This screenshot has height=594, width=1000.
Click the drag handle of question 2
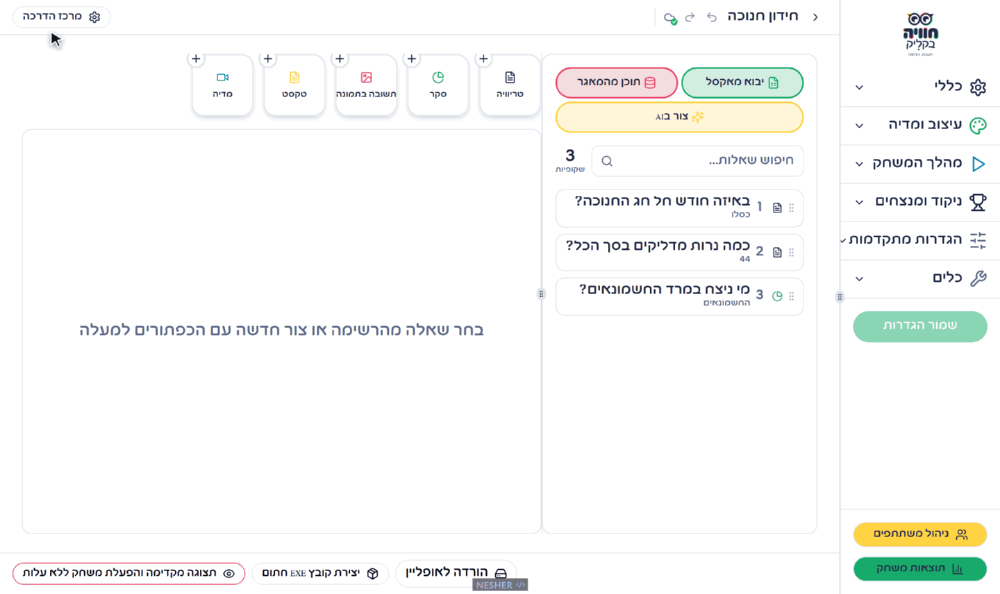click(791, 253)
